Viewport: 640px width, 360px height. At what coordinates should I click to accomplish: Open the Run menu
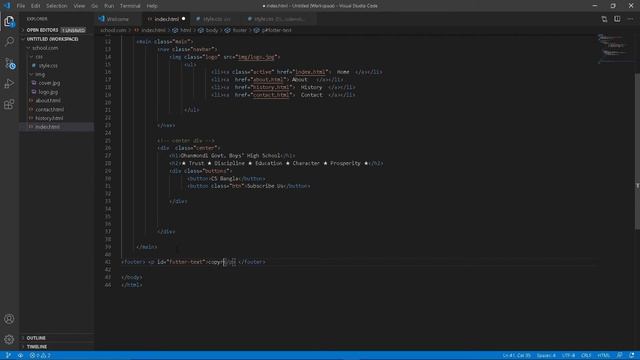(x=109, y=6)
